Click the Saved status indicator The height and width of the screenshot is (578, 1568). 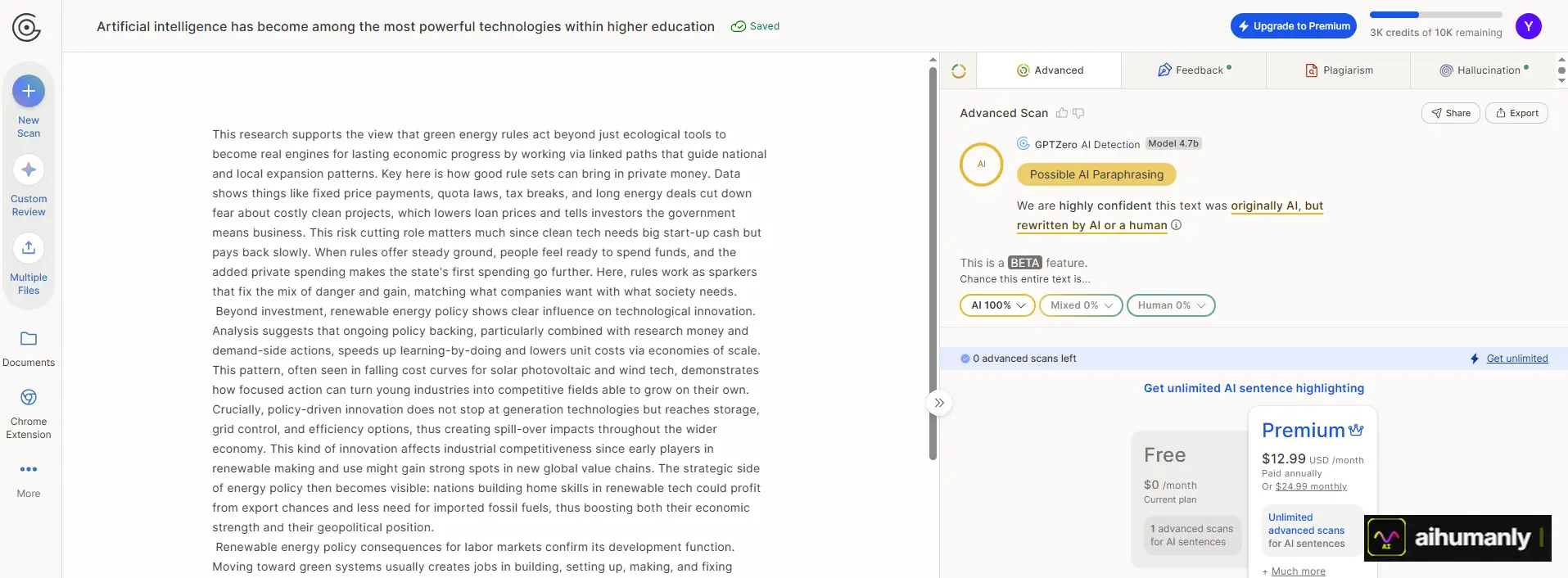pos(755,26)
